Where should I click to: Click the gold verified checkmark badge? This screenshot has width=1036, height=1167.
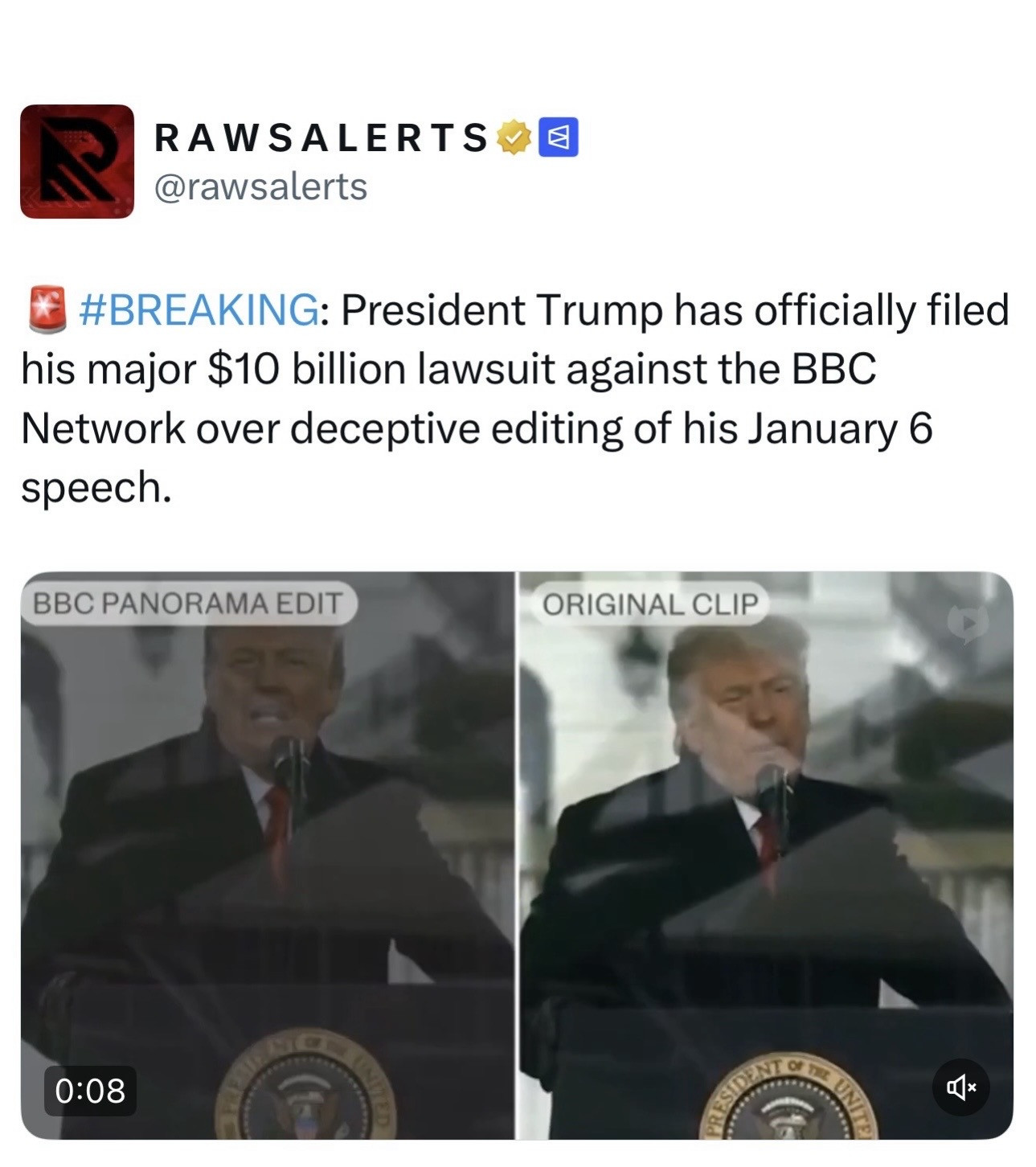[514, 137]
